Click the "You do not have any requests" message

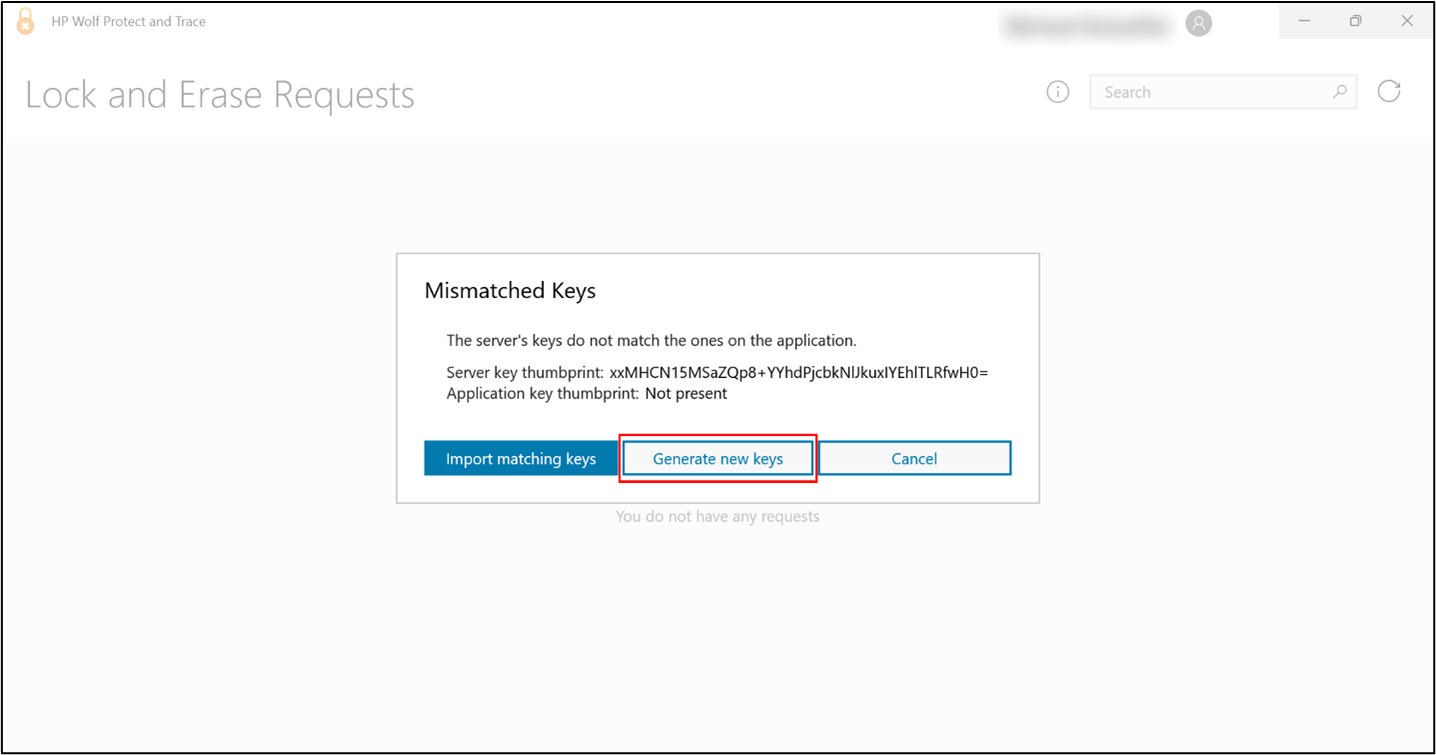[x=717, y=517]
